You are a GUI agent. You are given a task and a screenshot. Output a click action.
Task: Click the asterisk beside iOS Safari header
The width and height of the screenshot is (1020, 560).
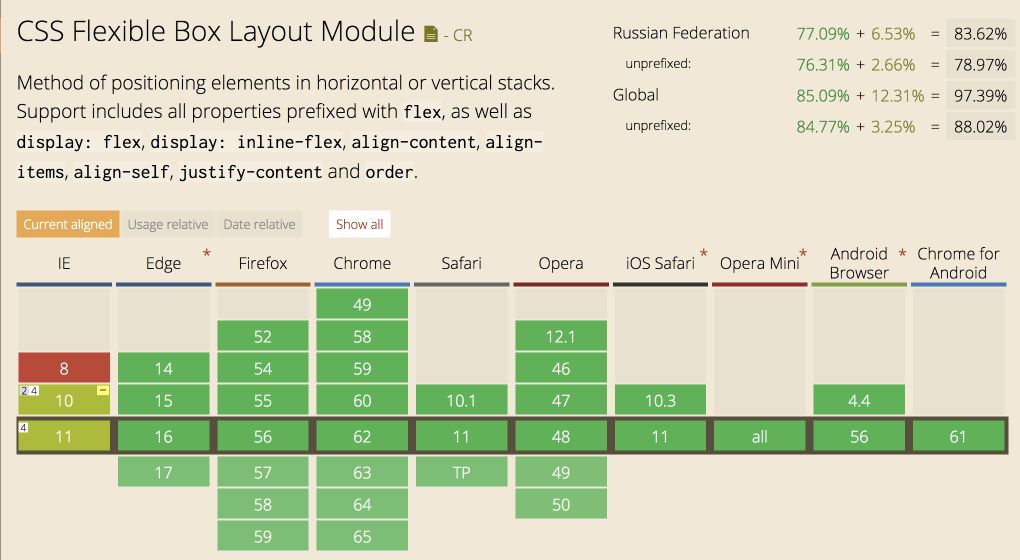point(704,254)
